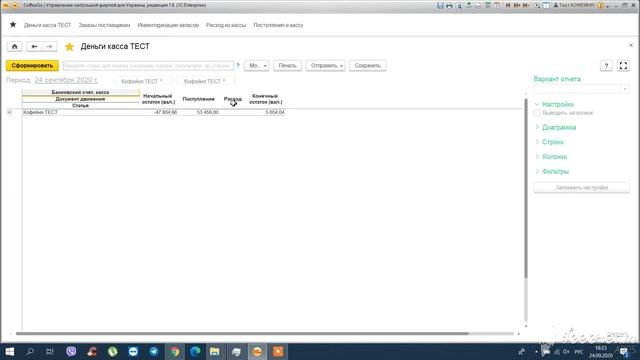
Task: Open Деньги касса ТЕСТ favorites link
Action: 47,25
